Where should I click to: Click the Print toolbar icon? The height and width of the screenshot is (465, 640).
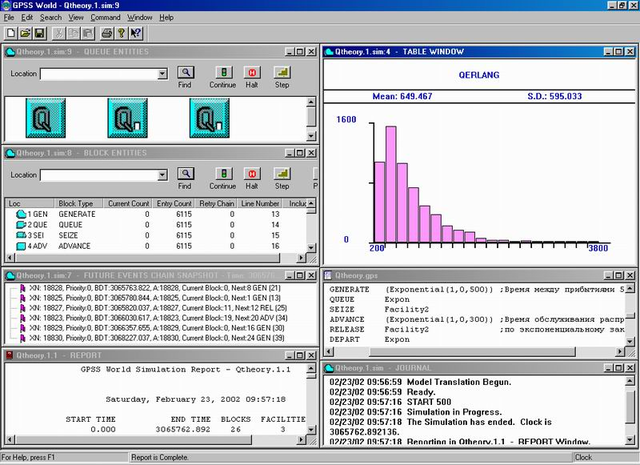(107, 33)
